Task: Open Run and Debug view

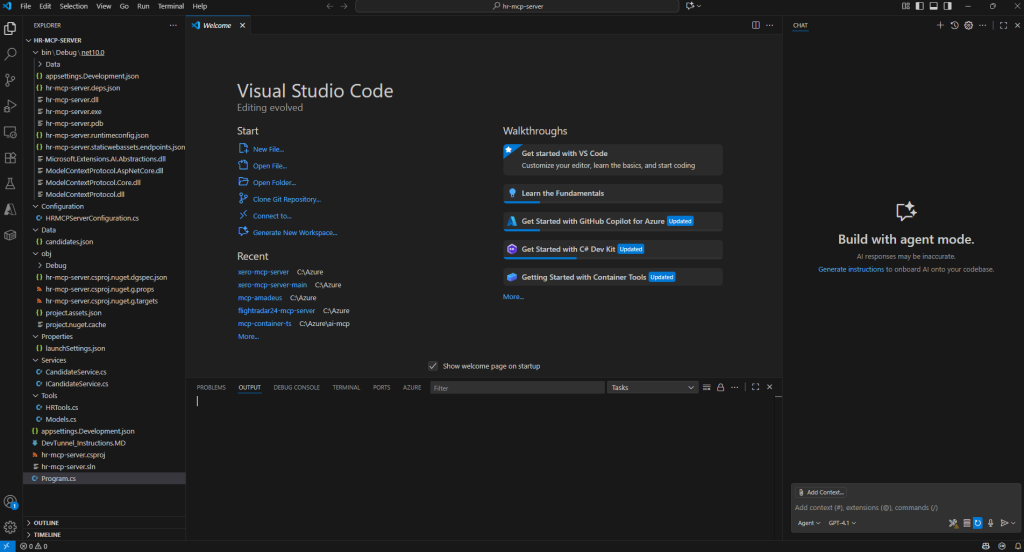Action: point(10,106)
